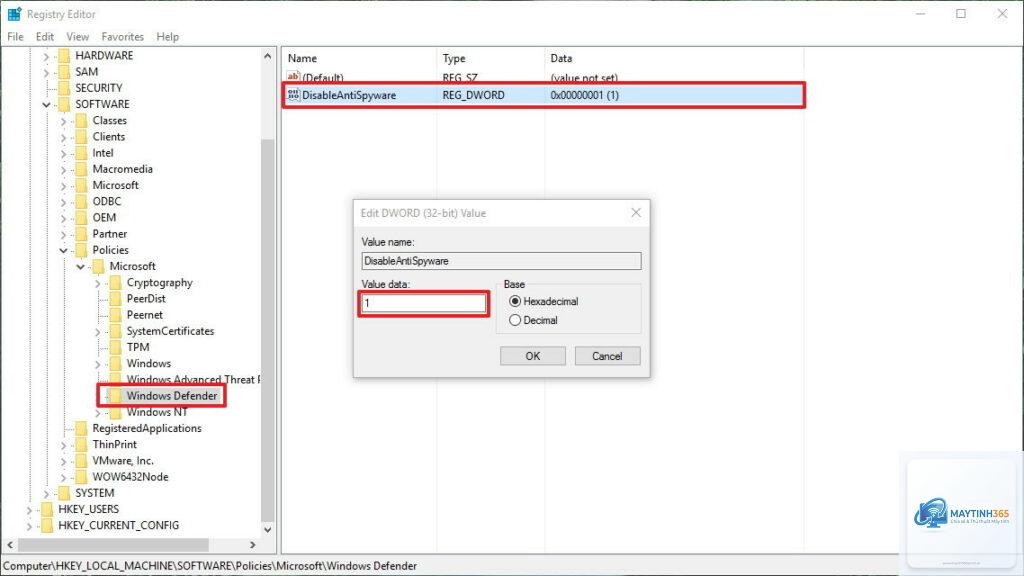This screenshot has height=576, width=1024.
Task: Select the HARDWARE key folder icon
Action: (64, 56)
